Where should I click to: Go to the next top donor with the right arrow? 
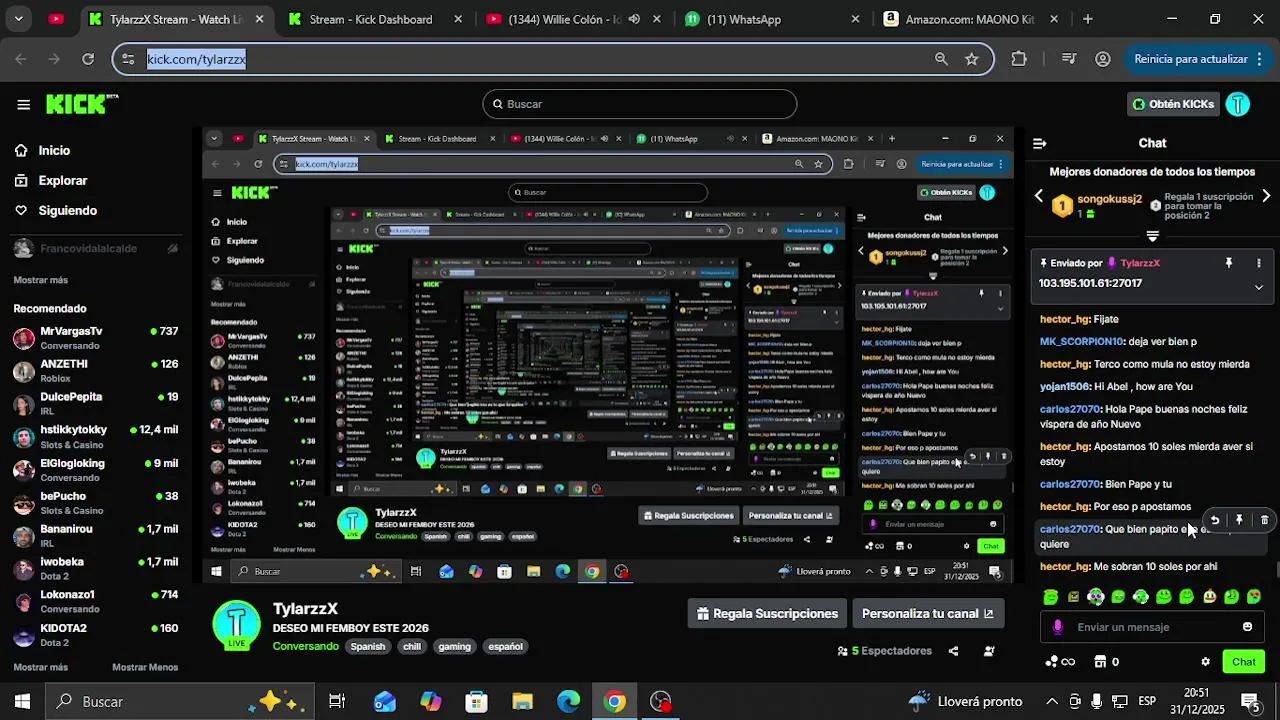coord(1266,196)
